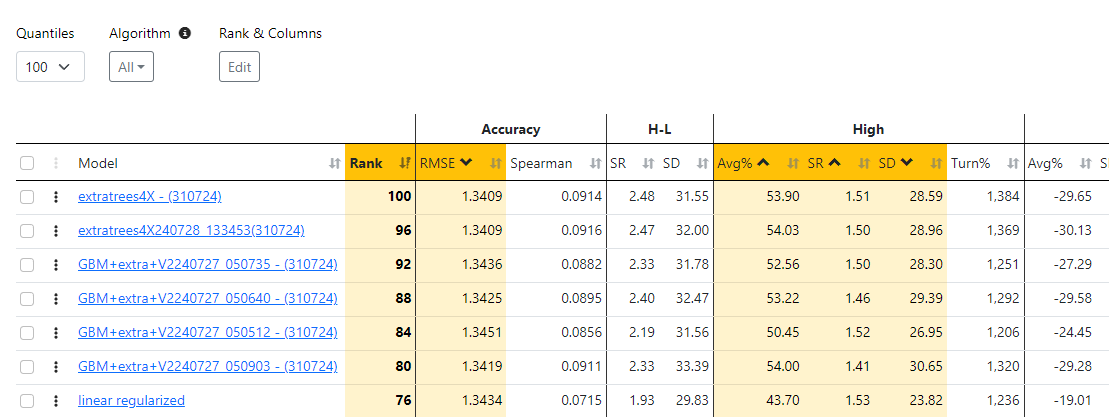This screenshot has width=1109, height=417.
Task: Open kebab menu for extratrees4X240728_133453 row
Action: (56, 231)
